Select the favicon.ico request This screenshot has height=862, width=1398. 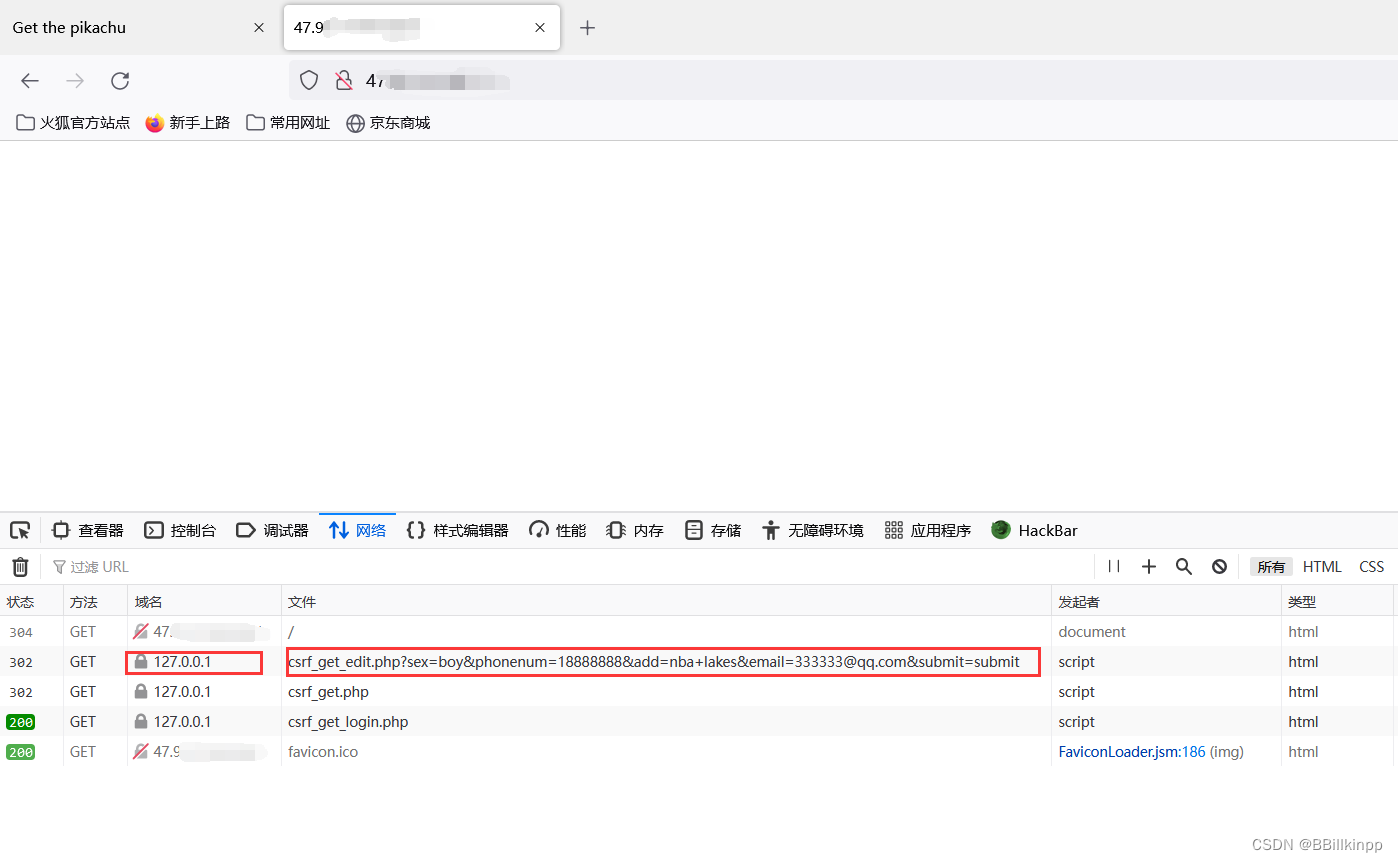pyautogui.click(x=699, y=752)
